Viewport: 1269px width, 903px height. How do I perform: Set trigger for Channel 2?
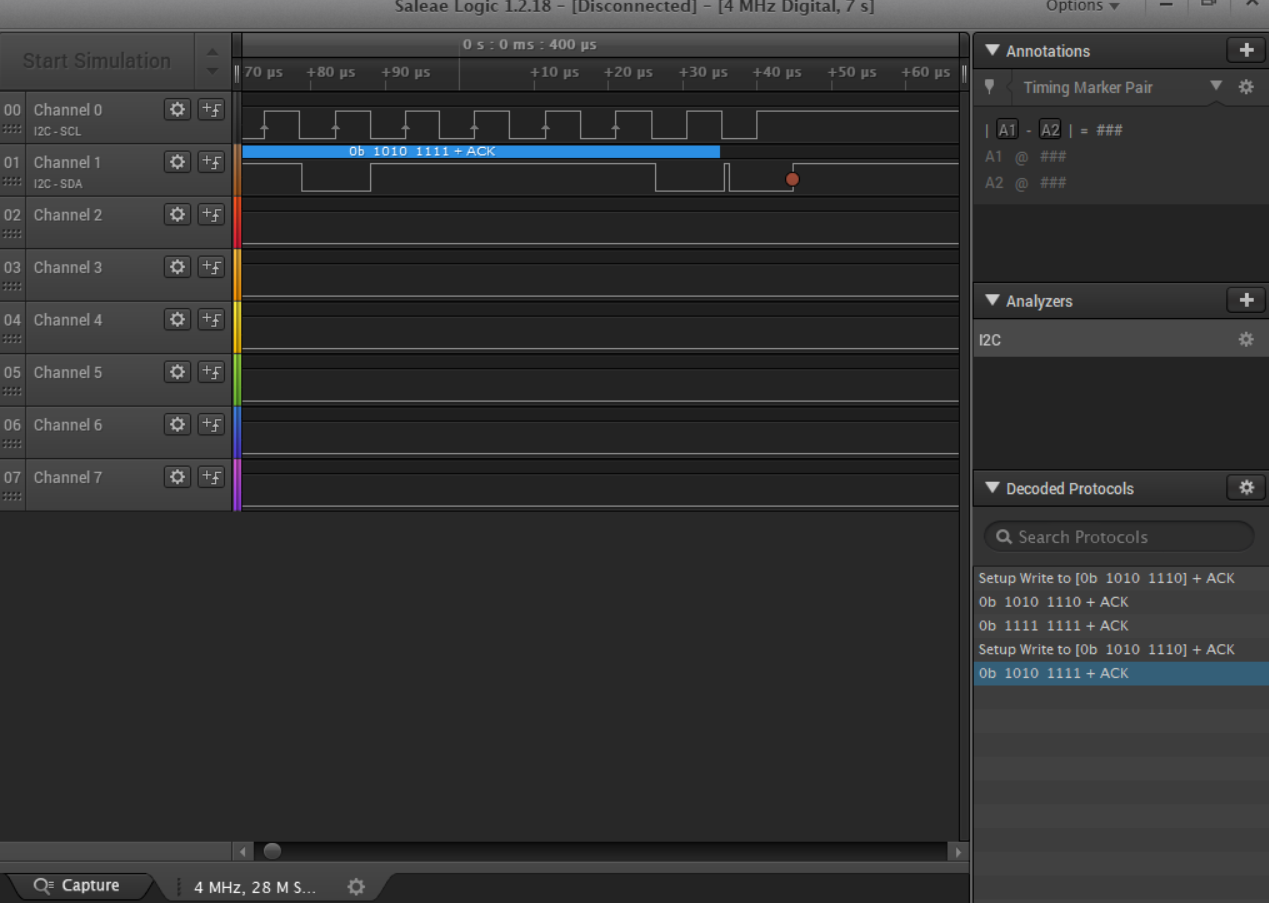(x=211, y=215)
